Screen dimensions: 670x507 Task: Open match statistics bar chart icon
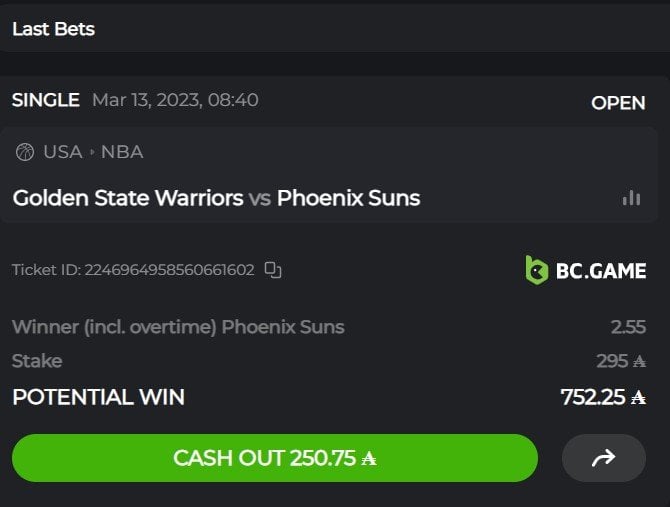coord(631,197)
